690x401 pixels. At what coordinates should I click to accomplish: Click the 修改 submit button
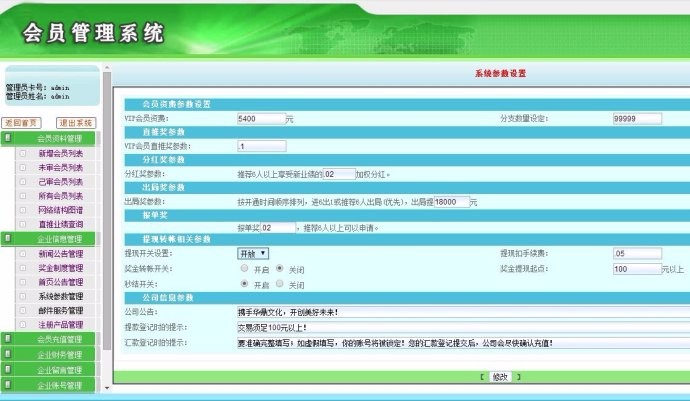click(x=500, y=377)
